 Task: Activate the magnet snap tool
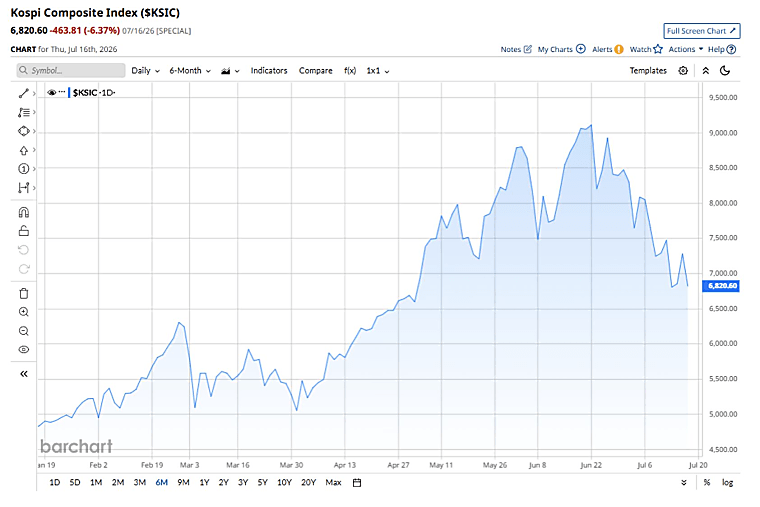23,212
